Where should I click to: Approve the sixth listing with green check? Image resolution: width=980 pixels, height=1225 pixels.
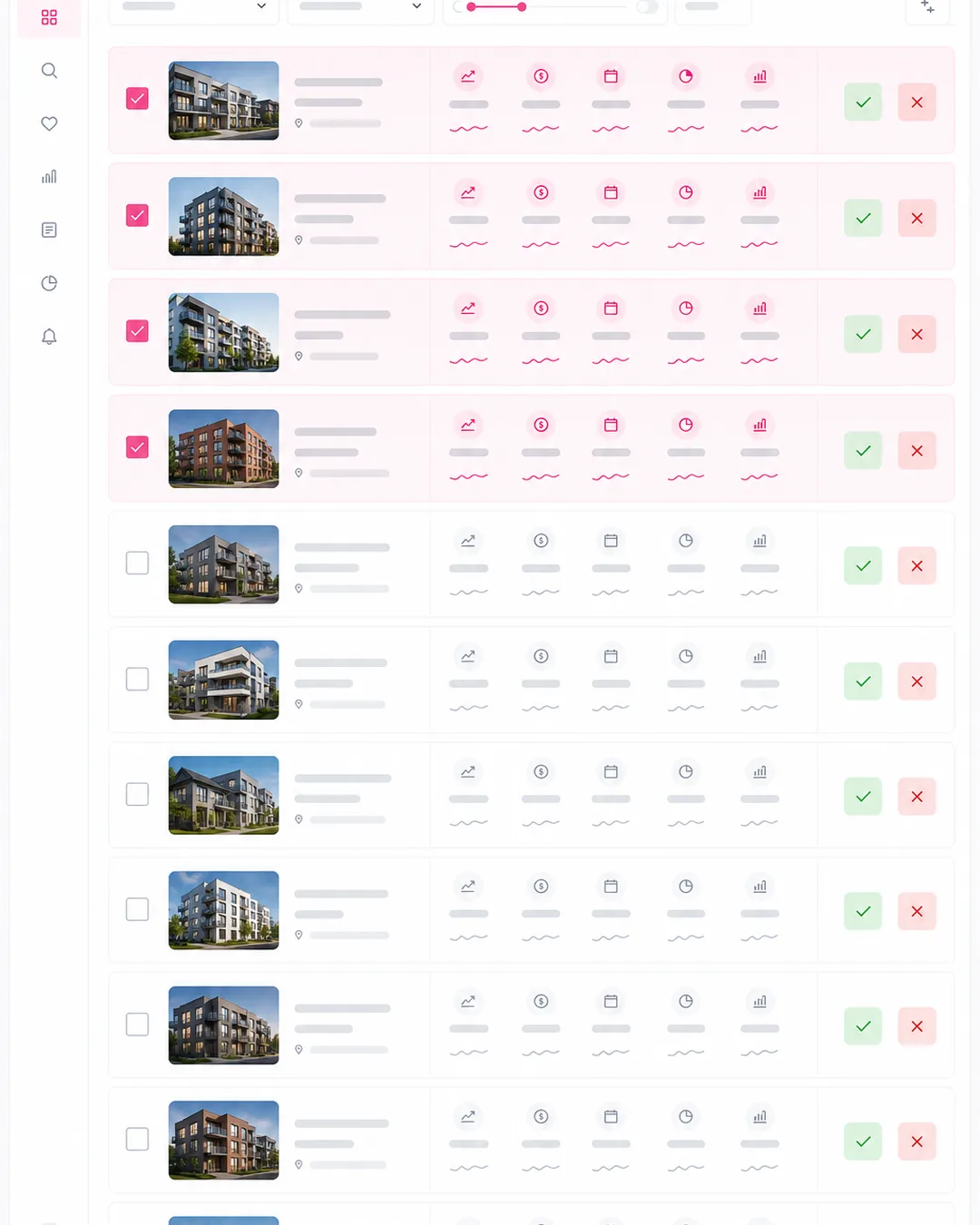coord(863,681)
